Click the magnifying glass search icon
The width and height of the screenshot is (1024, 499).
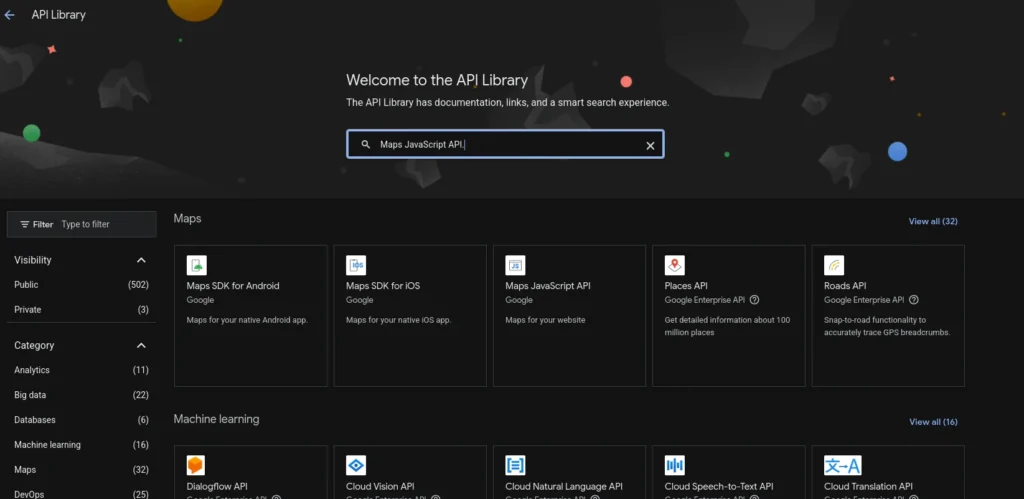366,145
